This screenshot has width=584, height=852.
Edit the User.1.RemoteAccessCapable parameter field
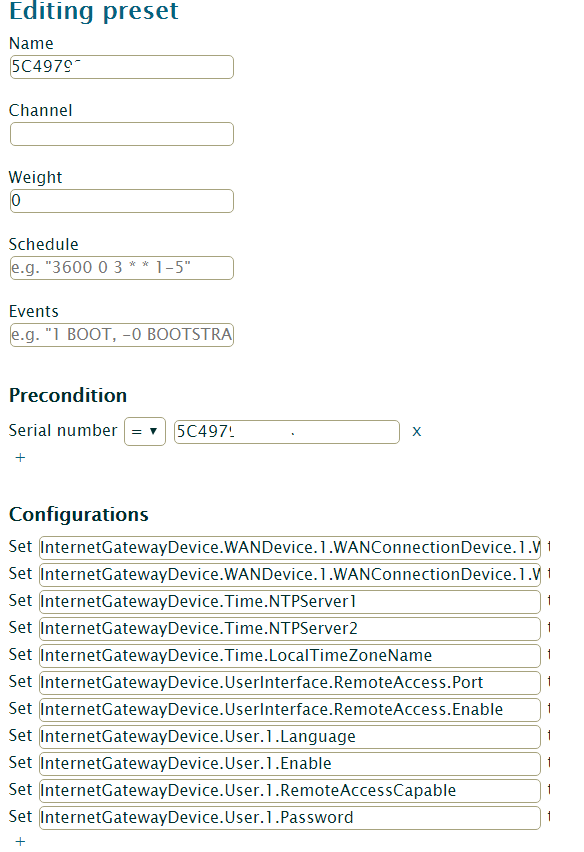pos(290,791)
